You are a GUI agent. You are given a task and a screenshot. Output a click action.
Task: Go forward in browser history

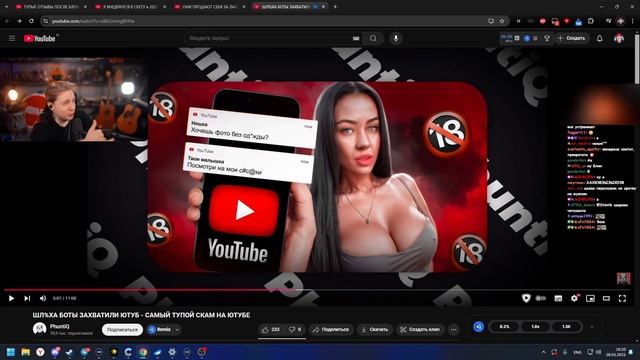(x=19, y=21)
